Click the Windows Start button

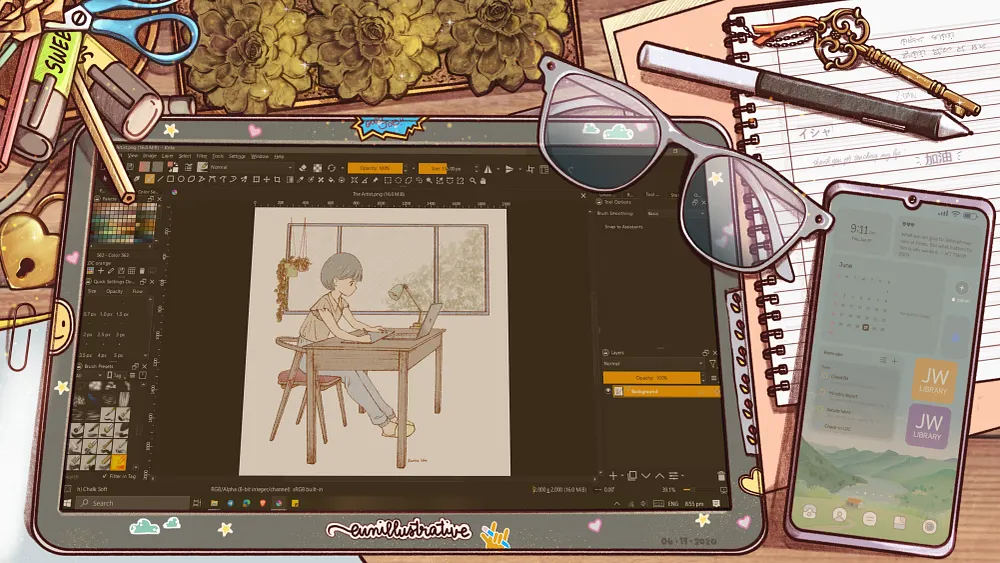point(68,503)
